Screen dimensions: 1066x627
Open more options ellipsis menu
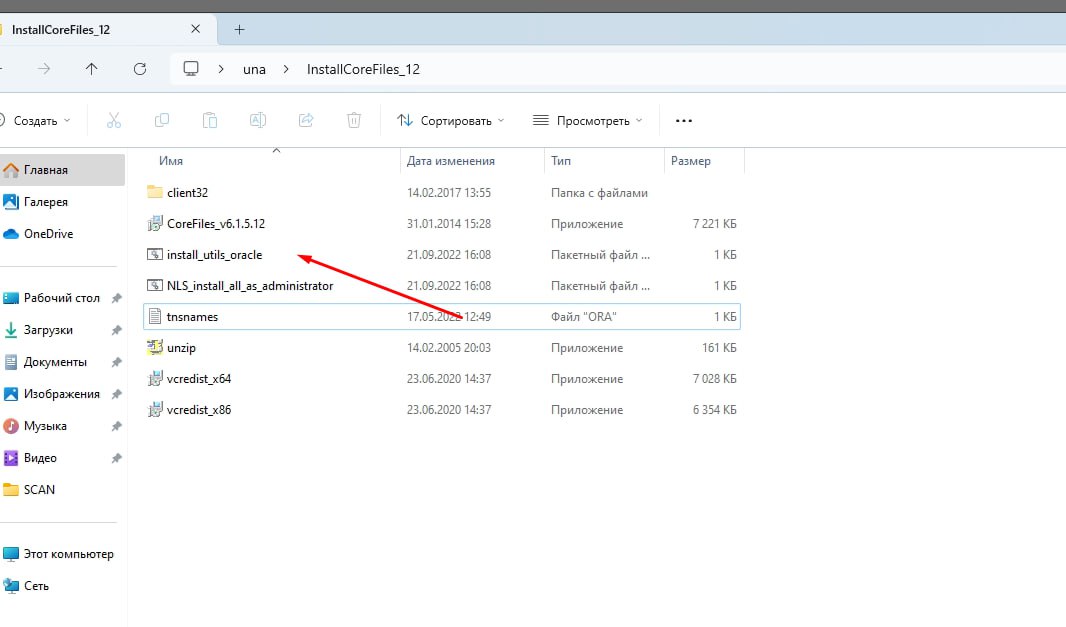[x=684, y=120]
